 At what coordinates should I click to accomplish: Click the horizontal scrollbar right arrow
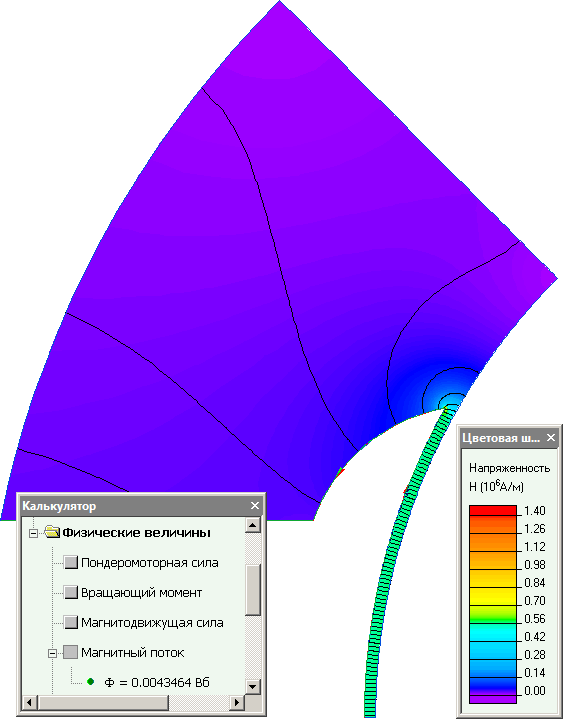pyautogui.click(x=237, y=702)
